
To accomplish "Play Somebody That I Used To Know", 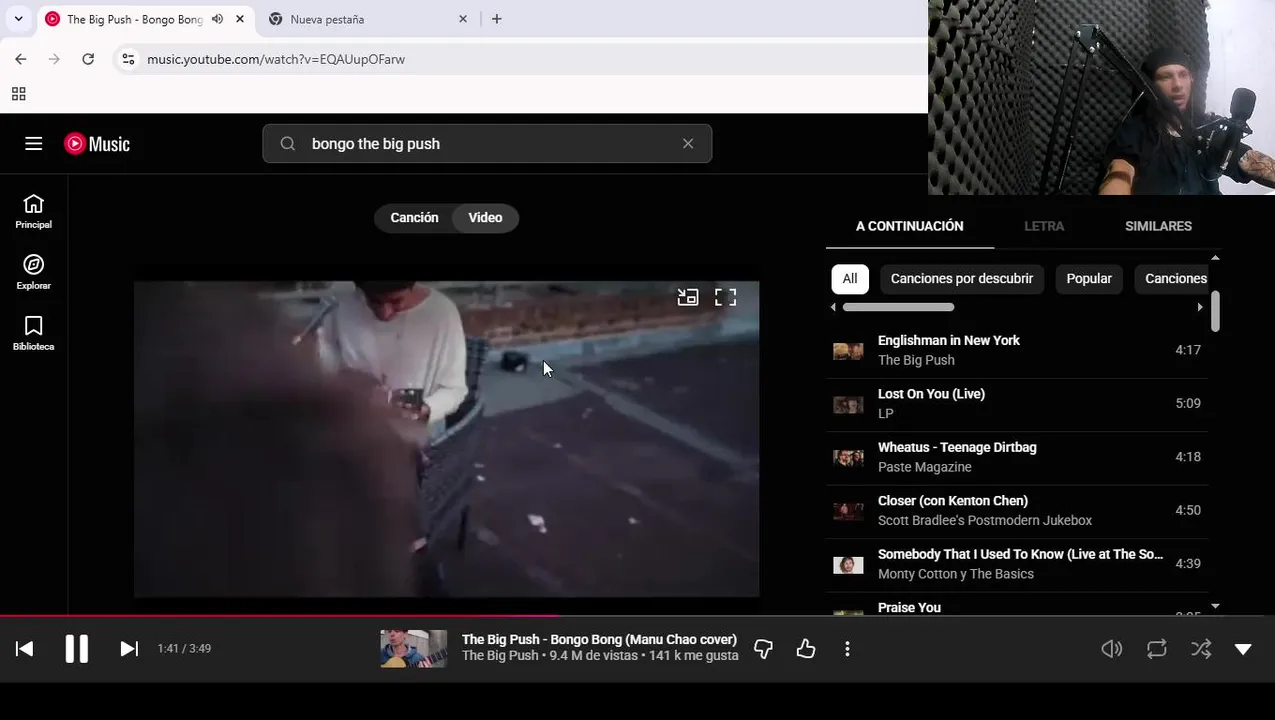I will point(1017,564).
